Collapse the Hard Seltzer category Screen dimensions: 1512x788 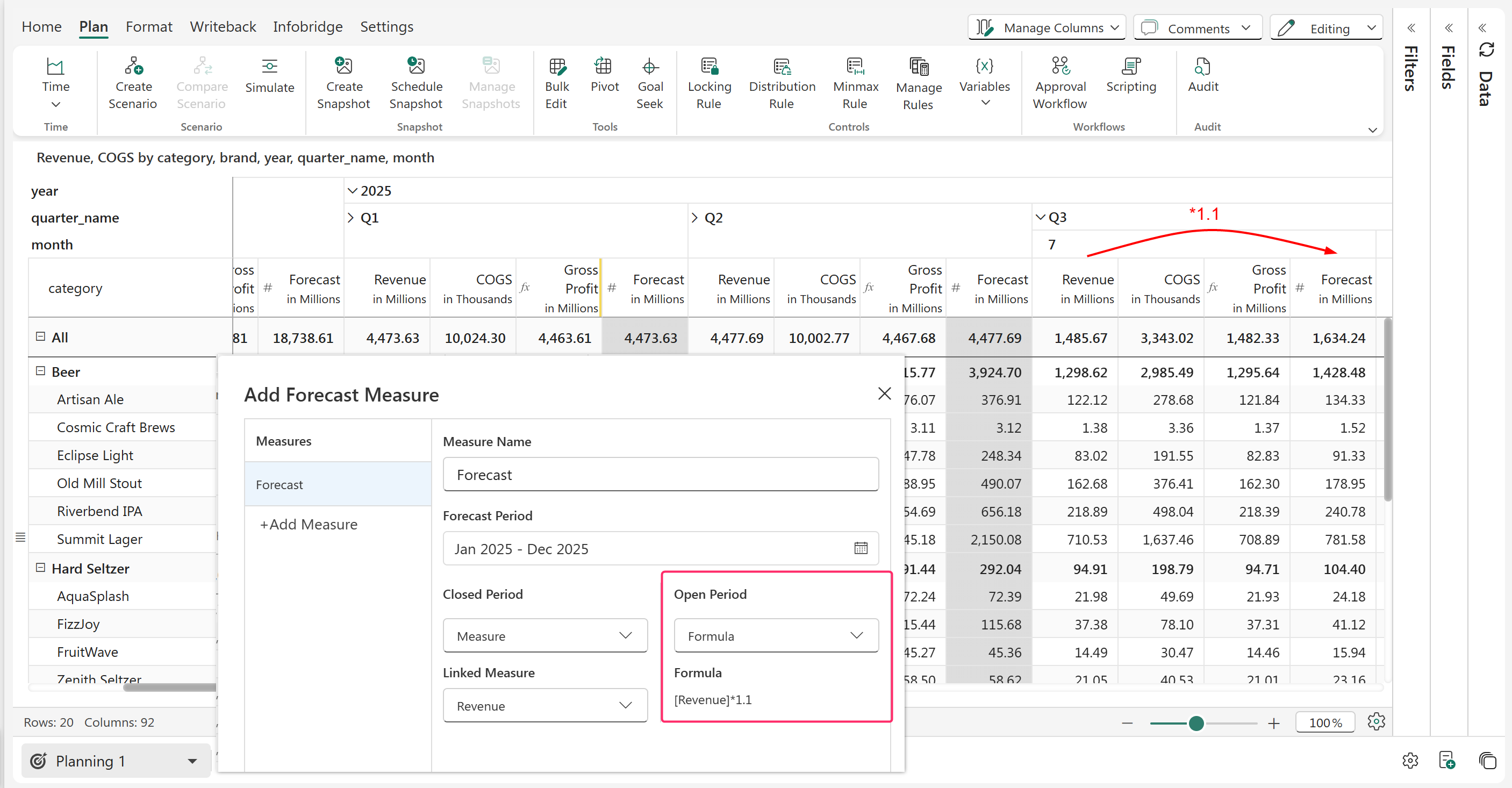coord(40,568)
